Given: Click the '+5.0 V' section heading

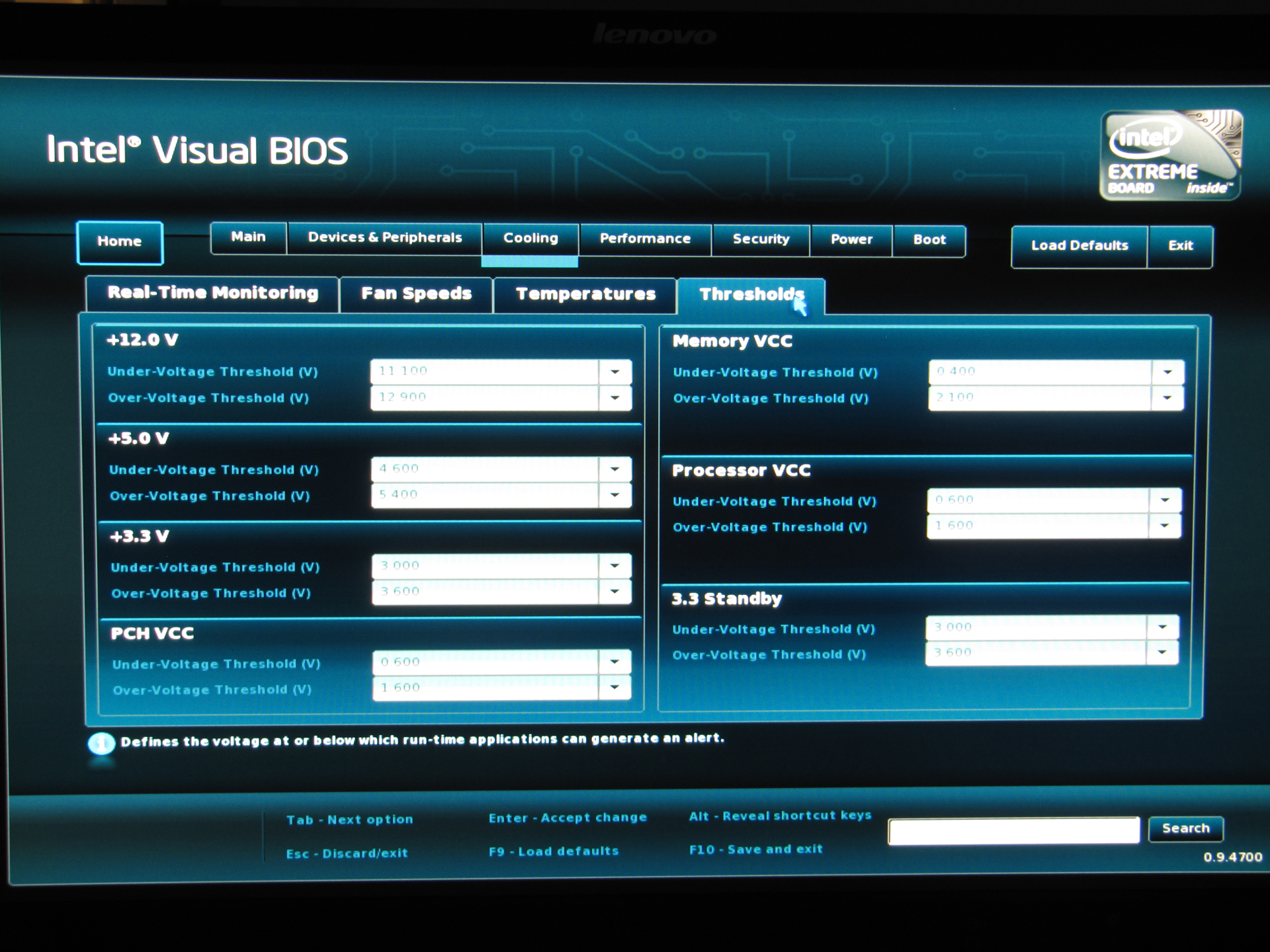Looking at the screenshot, I should (139, 438).
